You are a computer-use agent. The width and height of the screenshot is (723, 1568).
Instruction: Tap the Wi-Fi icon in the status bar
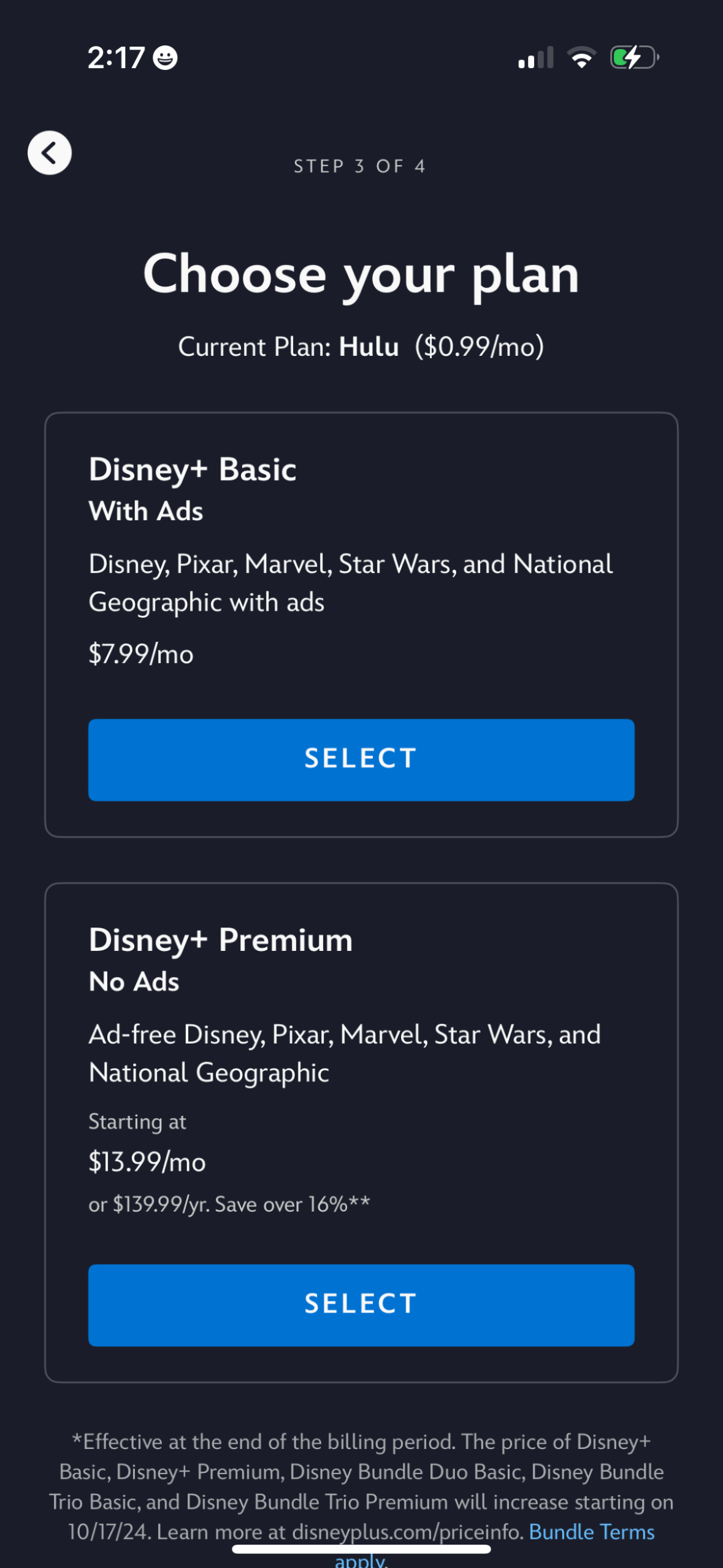[x=581, y=57]
